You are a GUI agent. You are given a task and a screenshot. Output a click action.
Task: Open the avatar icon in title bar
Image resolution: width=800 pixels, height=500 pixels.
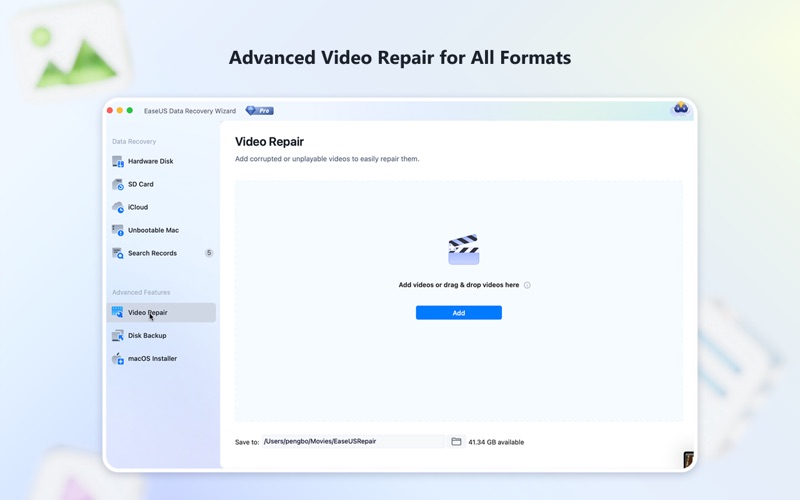point(681,109)
